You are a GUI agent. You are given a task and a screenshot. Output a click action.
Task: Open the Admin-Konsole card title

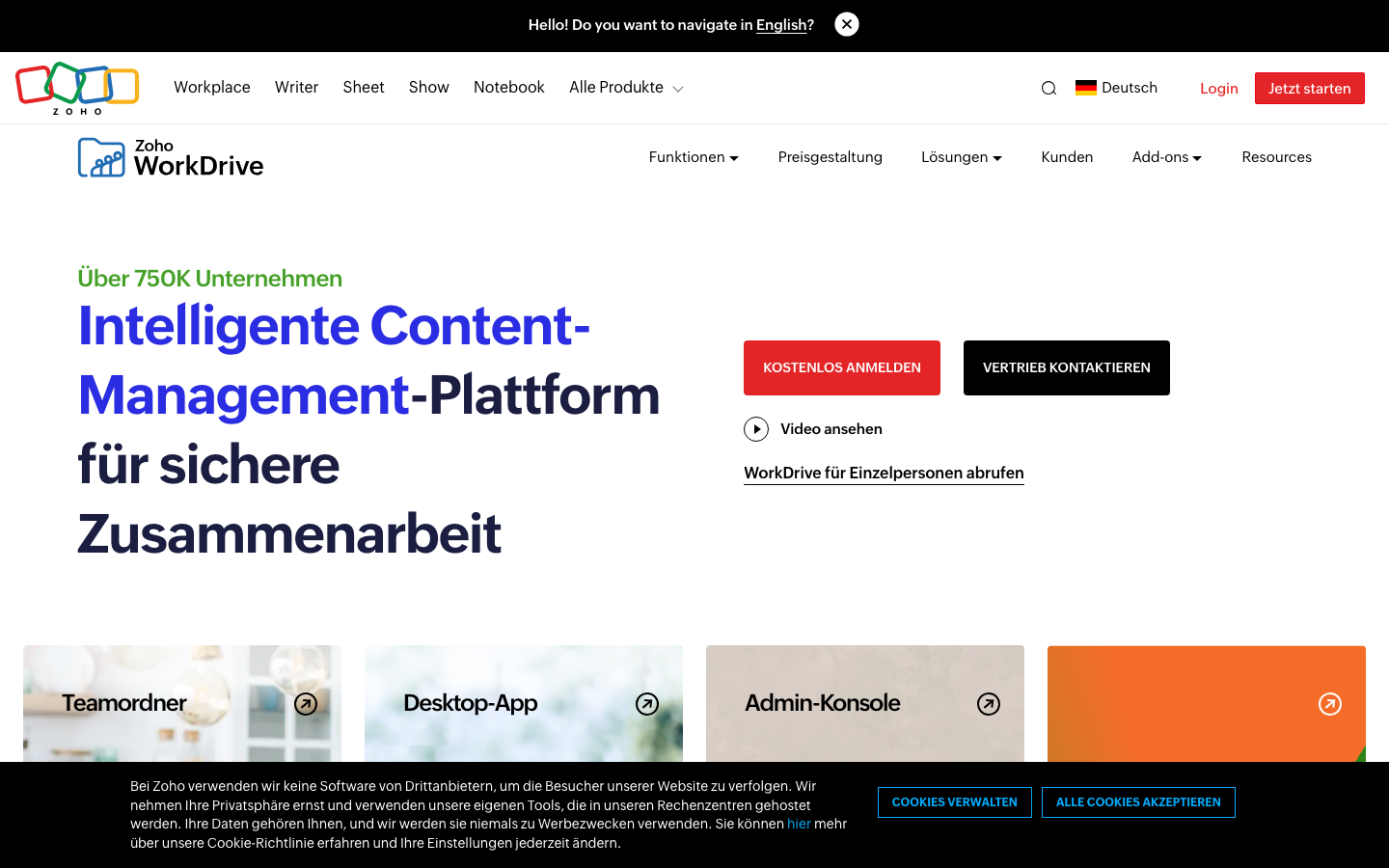pos(823,703)
